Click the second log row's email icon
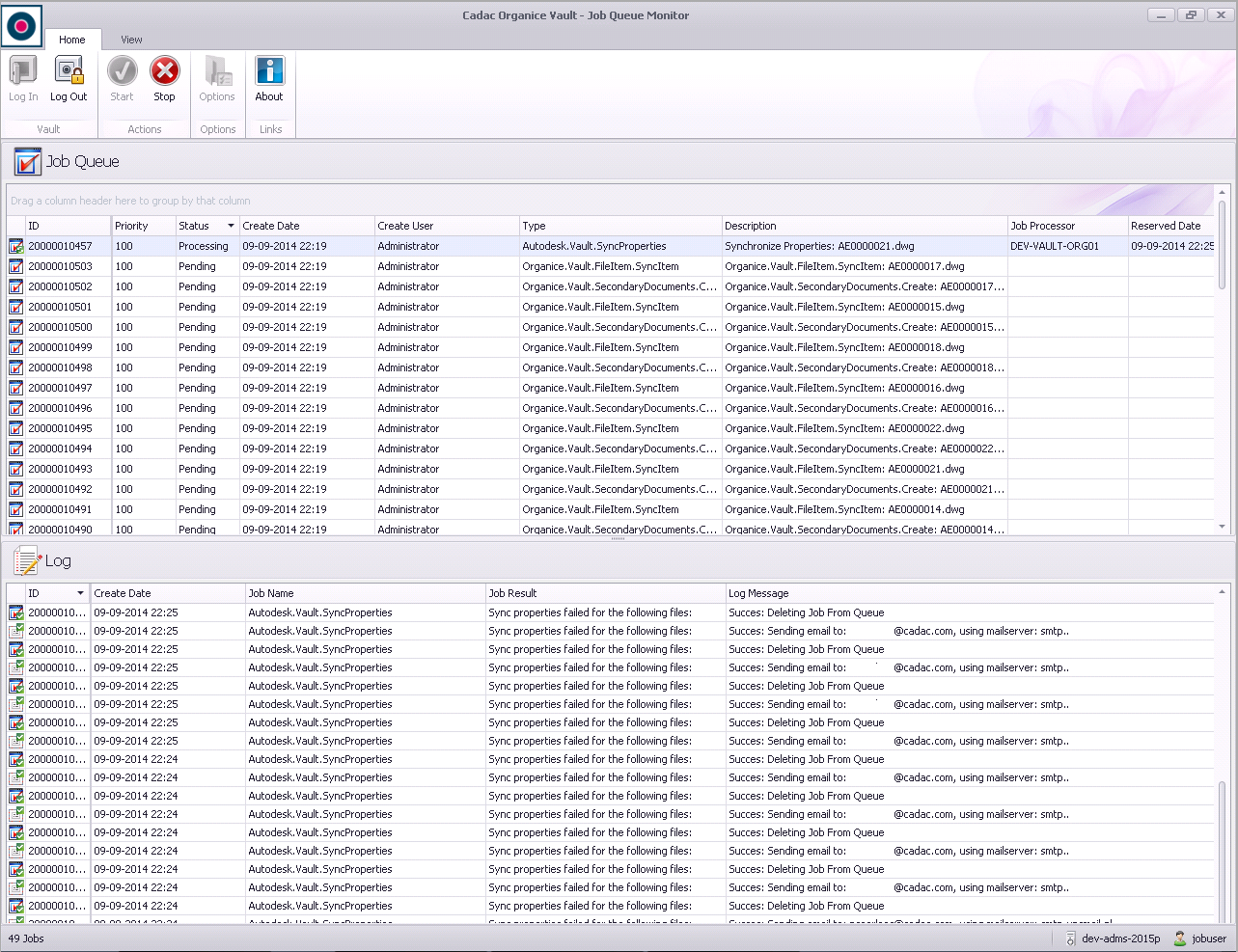1238x952 pixels. [x=16, y=631]
